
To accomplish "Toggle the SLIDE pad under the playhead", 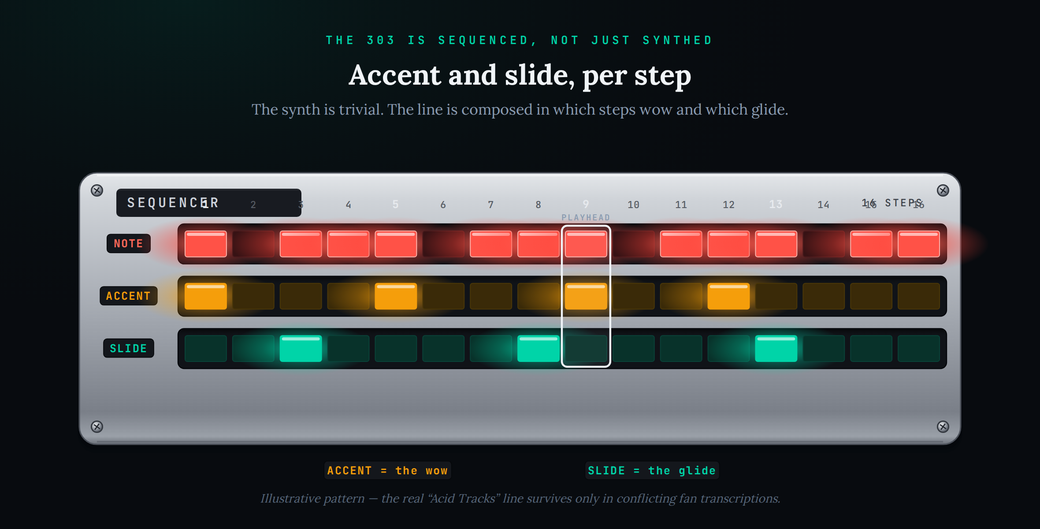I will (x=586, y=349).
